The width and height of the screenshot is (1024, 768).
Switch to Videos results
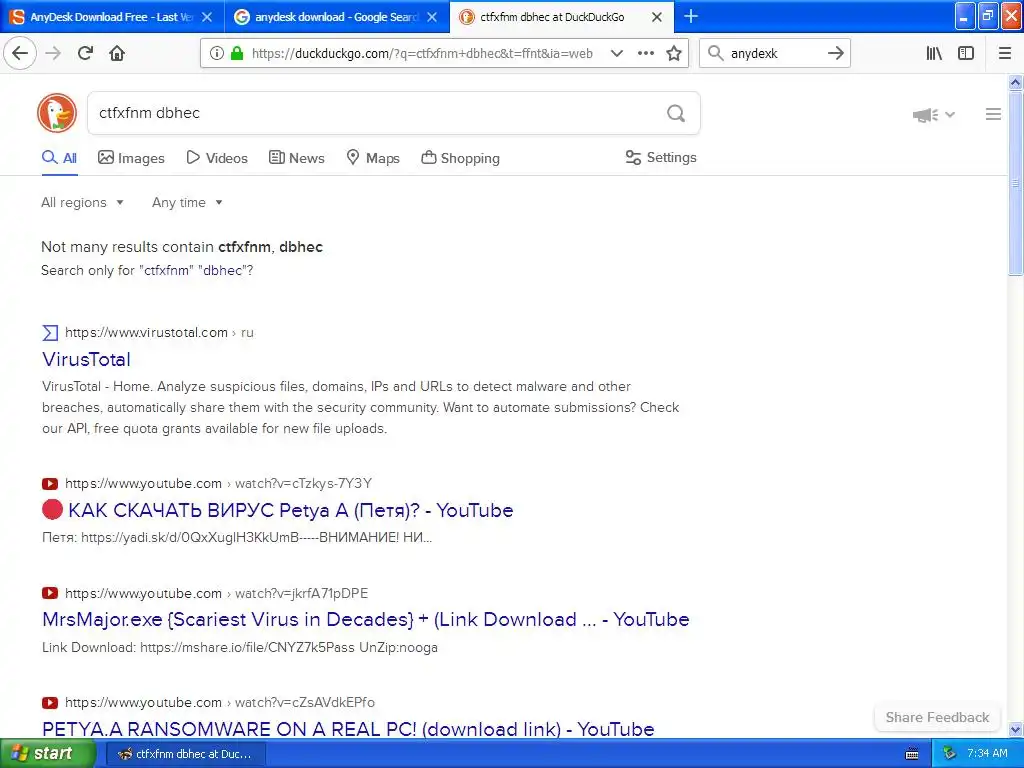click(x=217, y=158)
